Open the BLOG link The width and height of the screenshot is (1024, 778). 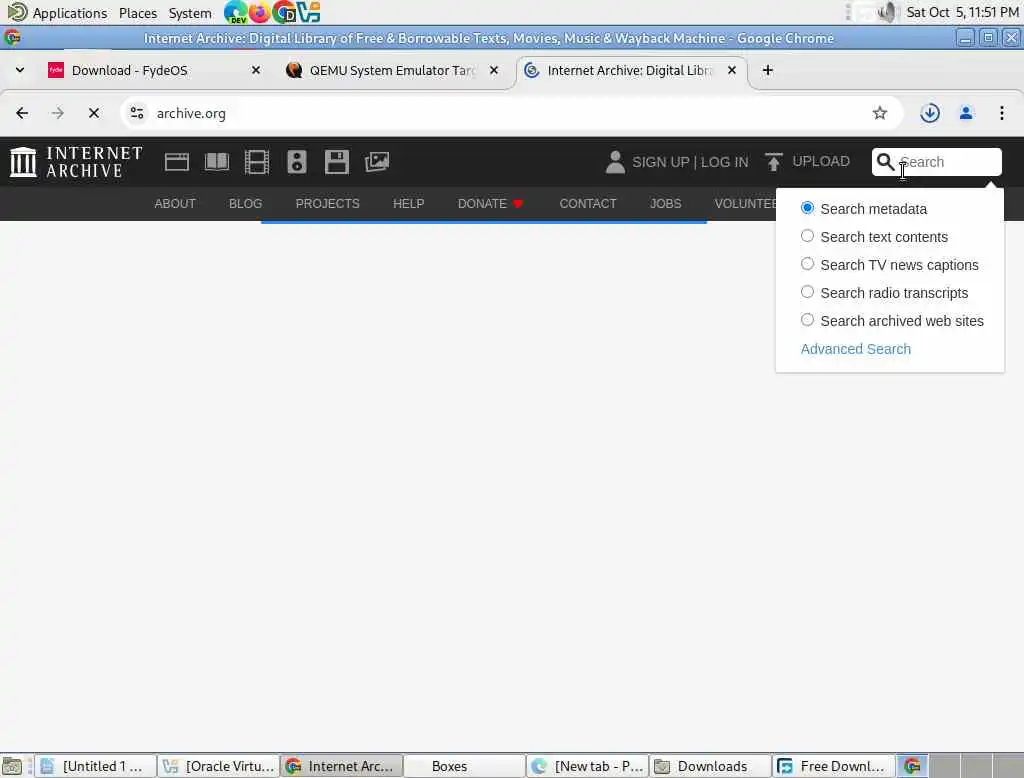(x=246, y=204)
